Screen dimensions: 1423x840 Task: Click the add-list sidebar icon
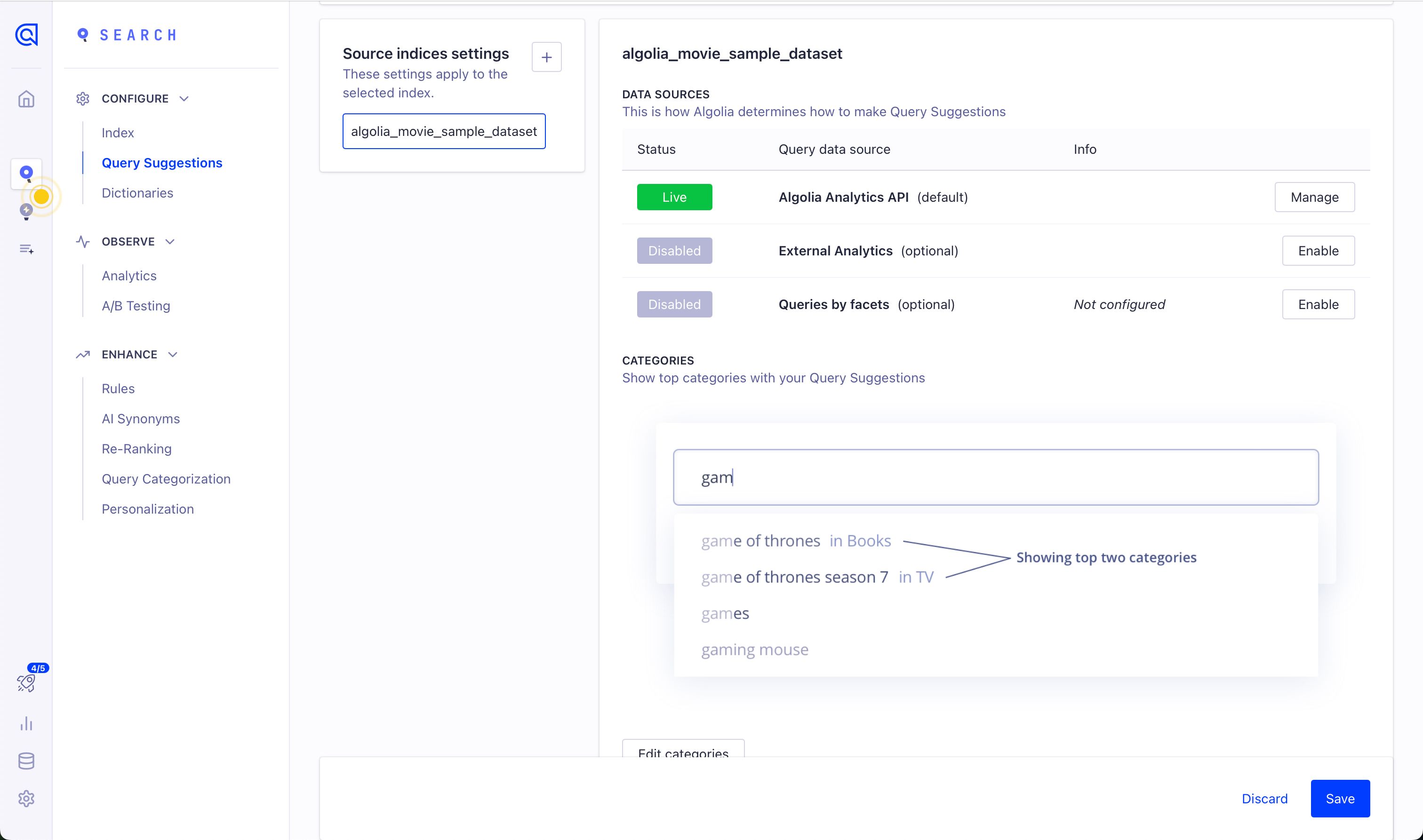pyautogui.click(x=26, y=249)
